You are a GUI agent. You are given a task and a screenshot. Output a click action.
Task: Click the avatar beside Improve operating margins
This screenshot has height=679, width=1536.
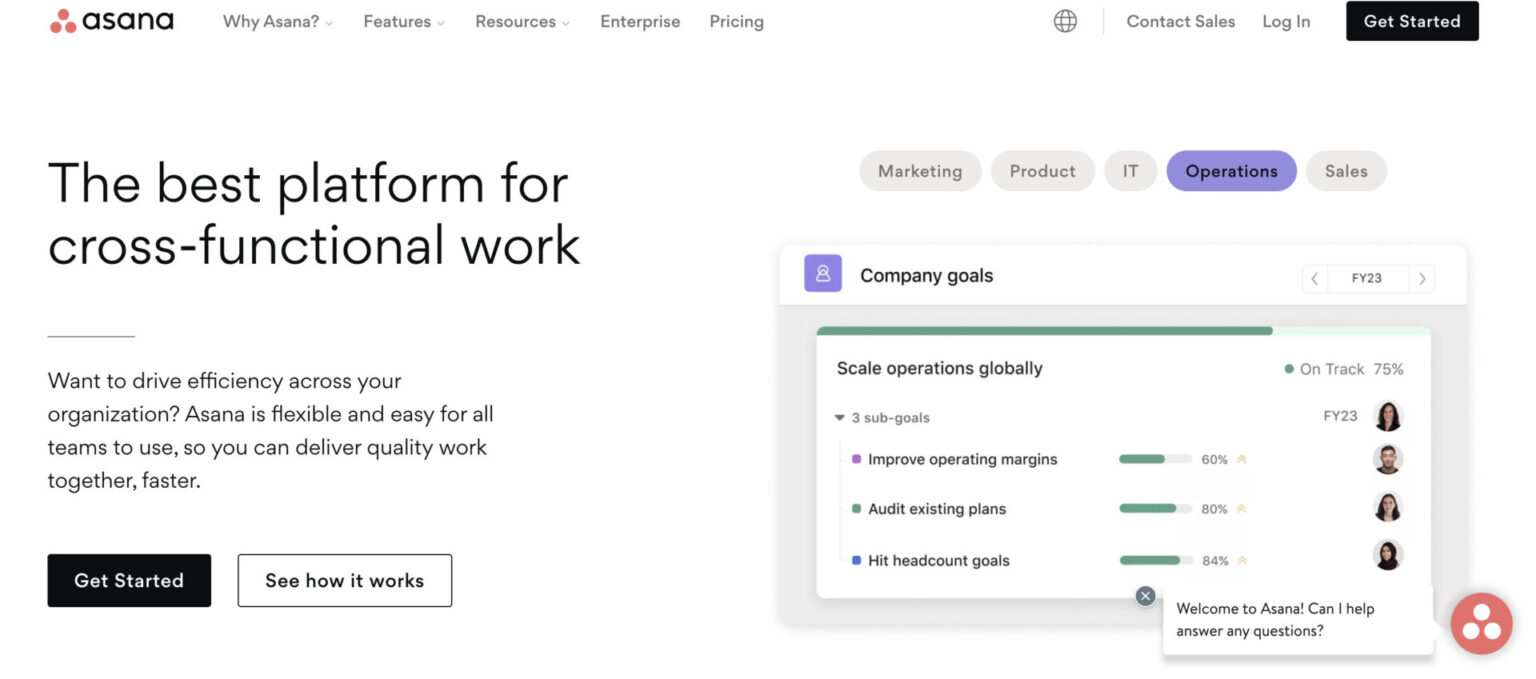tap(1388, 459)
